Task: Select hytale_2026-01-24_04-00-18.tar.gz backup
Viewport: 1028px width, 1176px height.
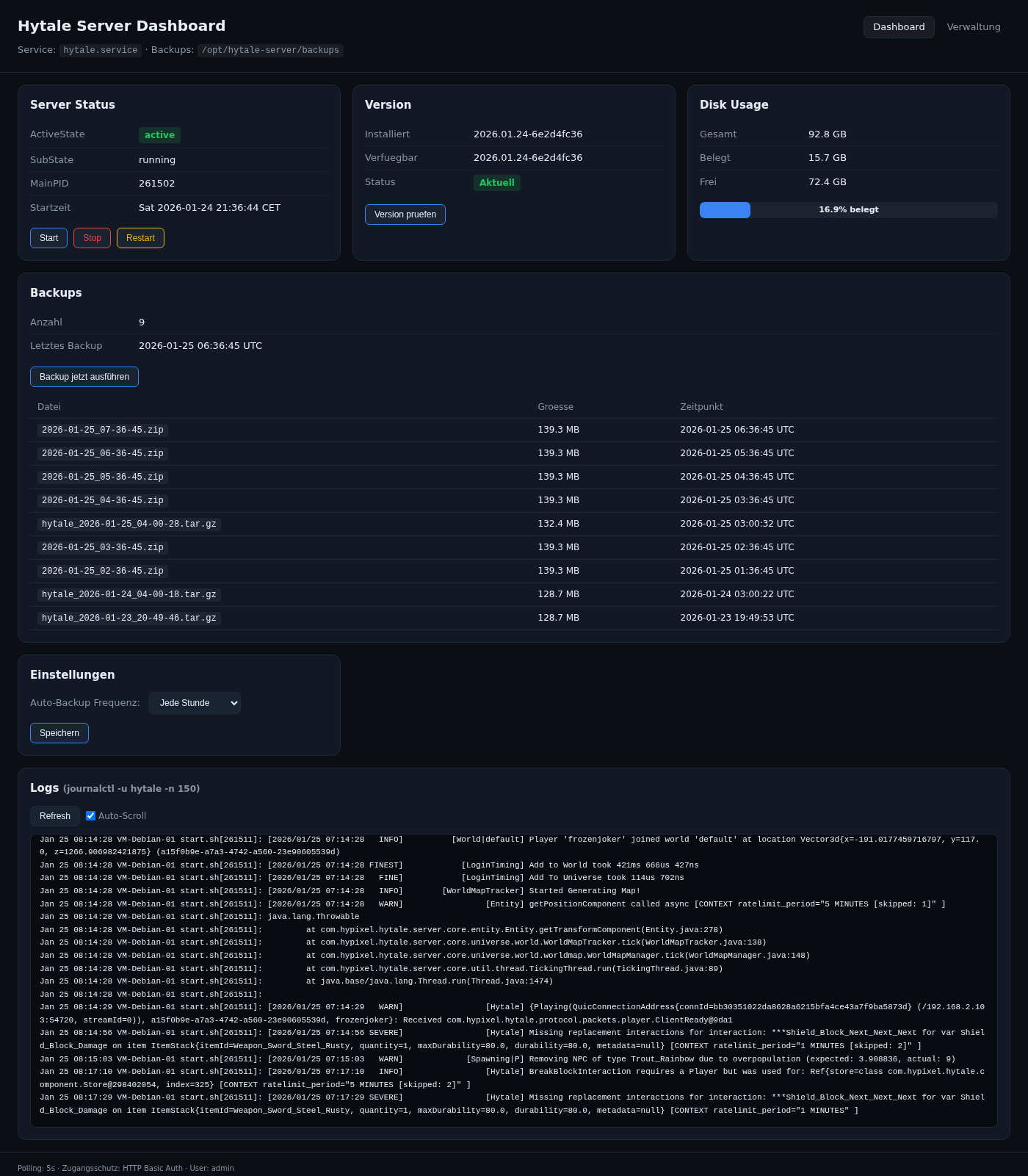Action: [x=129, y=595]
